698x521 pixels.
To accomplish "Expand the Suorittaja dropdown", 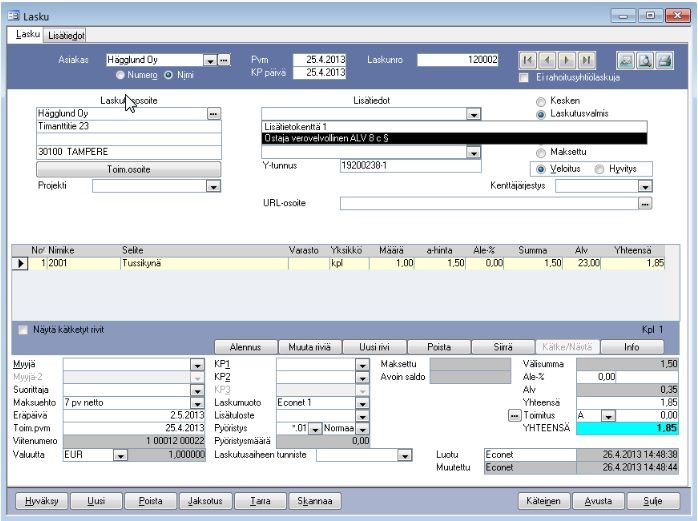I will coord(197,391).
